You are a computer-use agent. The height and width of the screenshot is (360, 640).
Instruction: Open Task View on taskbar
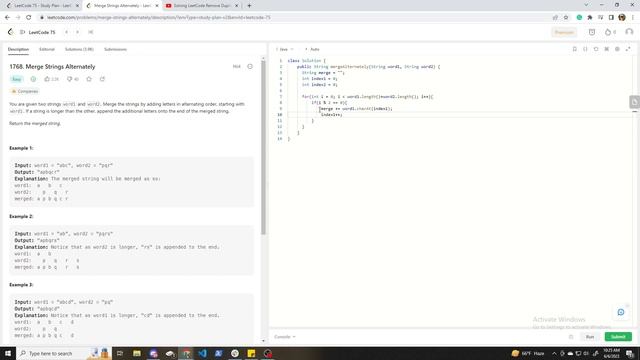click(120, 353)
